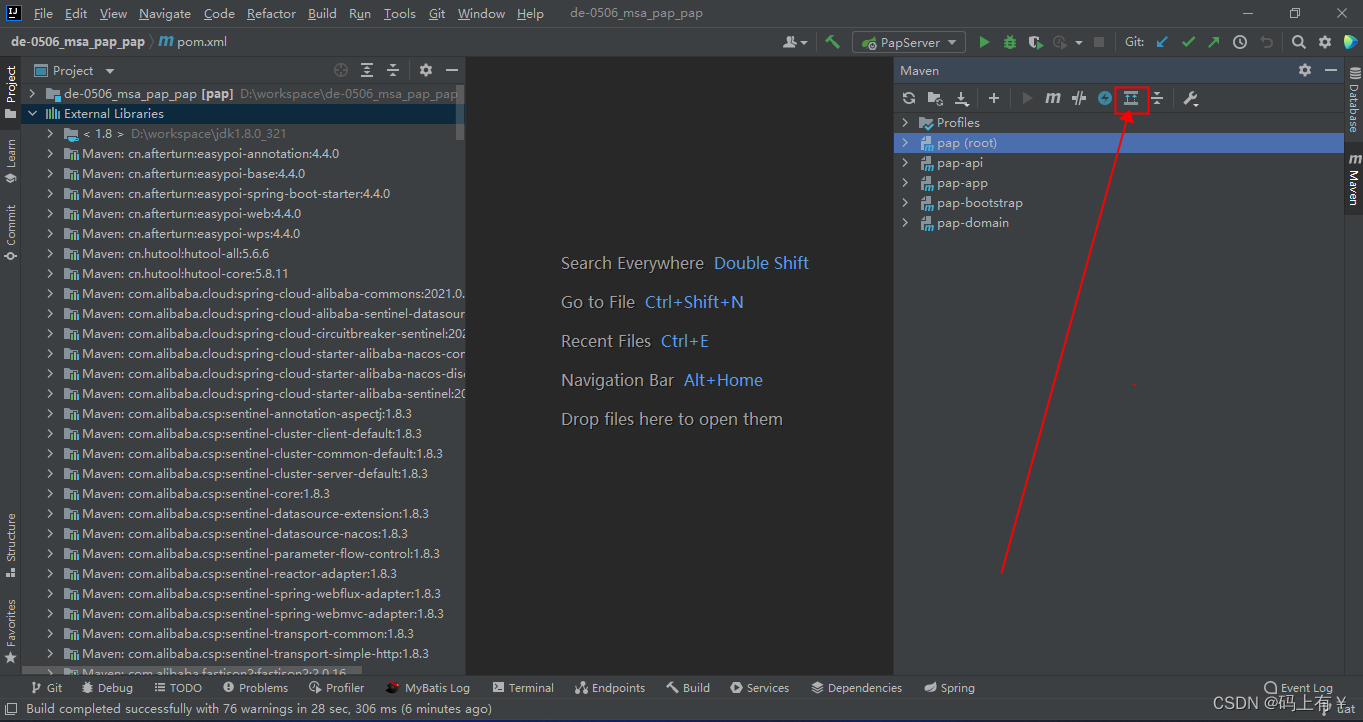Viewport: 1363px width, 722px height.
Task: Open IDE Settings gear in toolbar
Action: 1325,42
